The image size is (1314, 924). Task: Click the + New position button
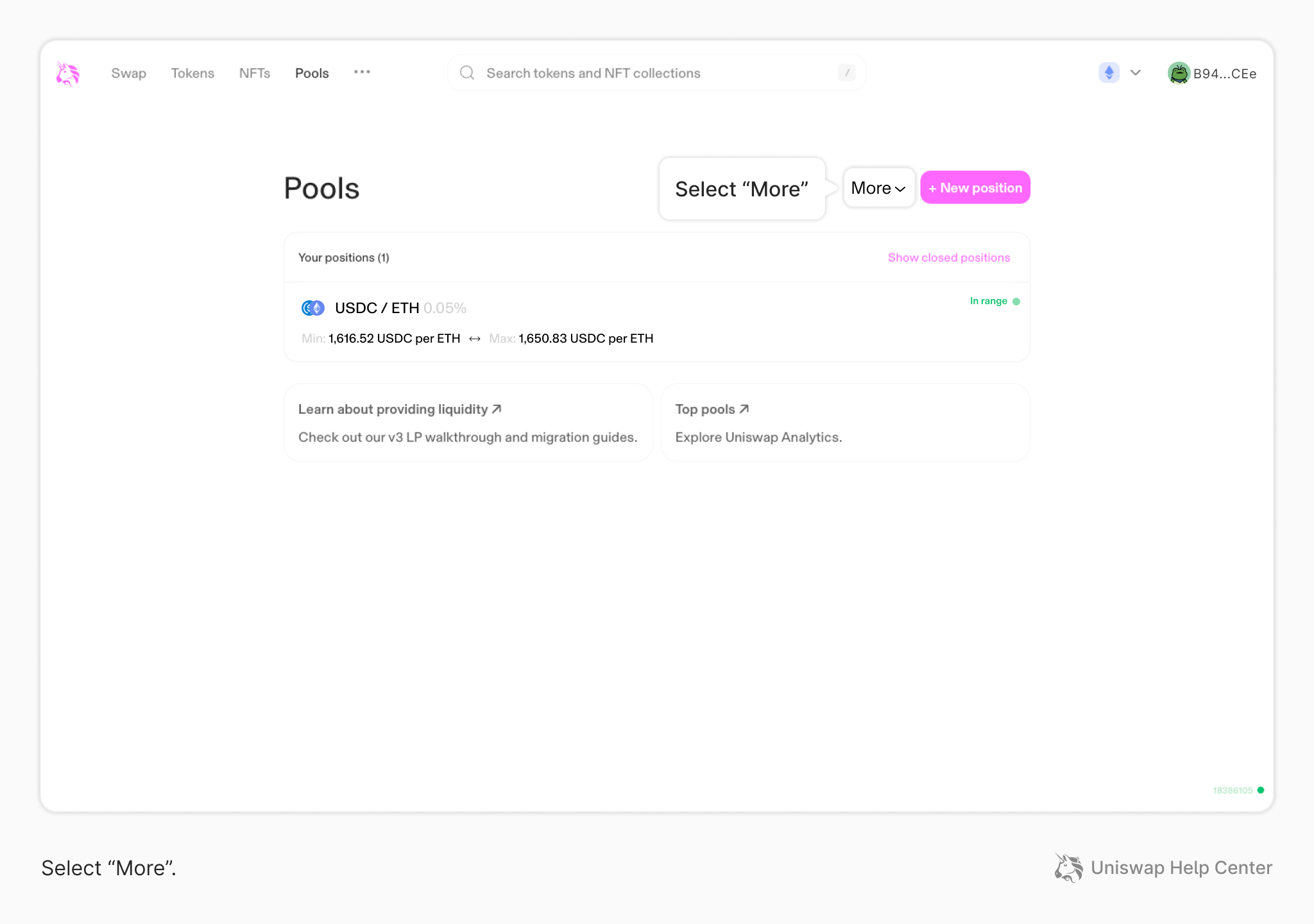[x=975, y=188]
